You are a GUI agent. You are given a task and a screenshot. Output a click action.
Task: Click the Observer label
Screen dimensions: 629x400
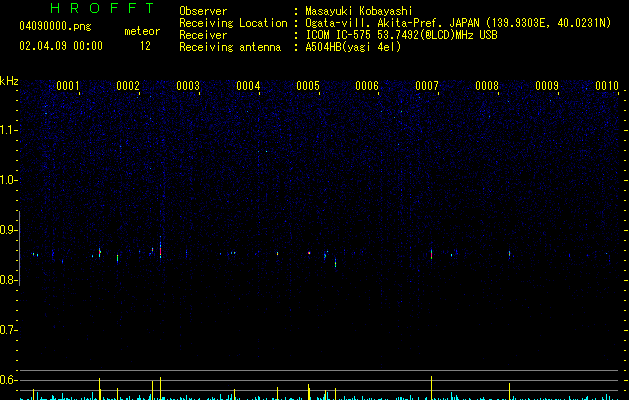(203, 11)
